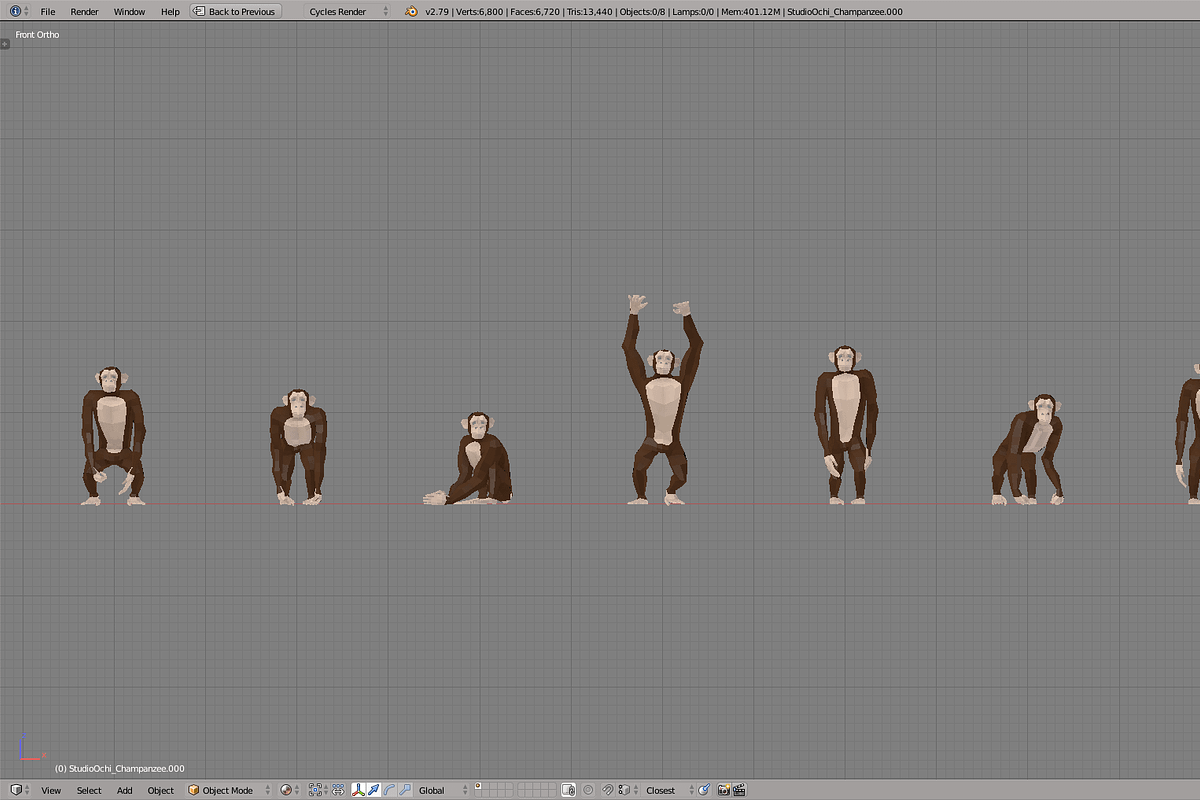
Task: Click the Back to Previous button
Action: (235, 11)
